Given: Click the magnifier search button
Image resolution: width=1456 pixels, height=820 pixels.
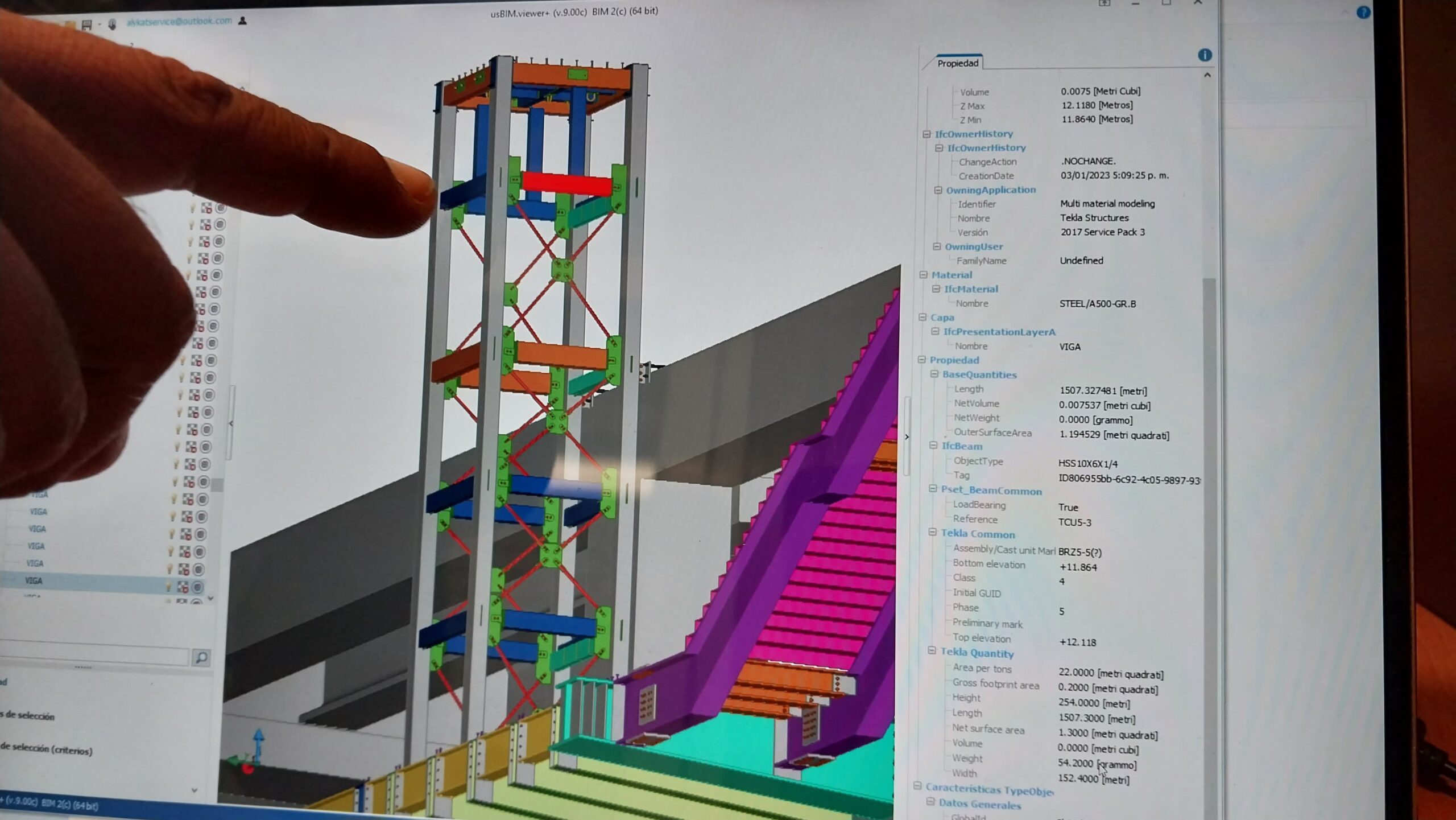Looking at the screenshot, I should pos(201,658).
